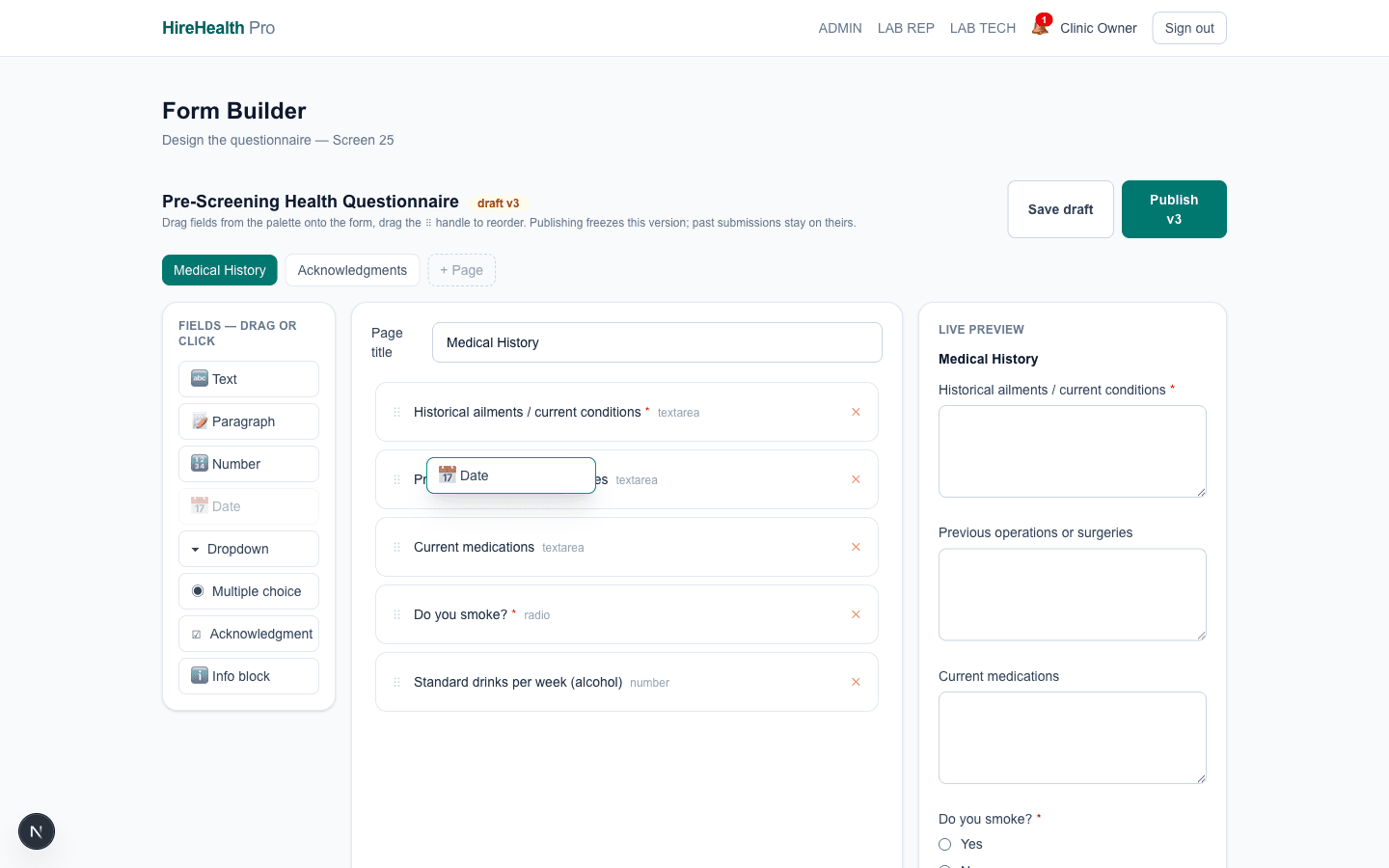The height and width of the screenshot is (868, 1389).
Task: Click the Text field palette icon
Action: pos(200,378)
